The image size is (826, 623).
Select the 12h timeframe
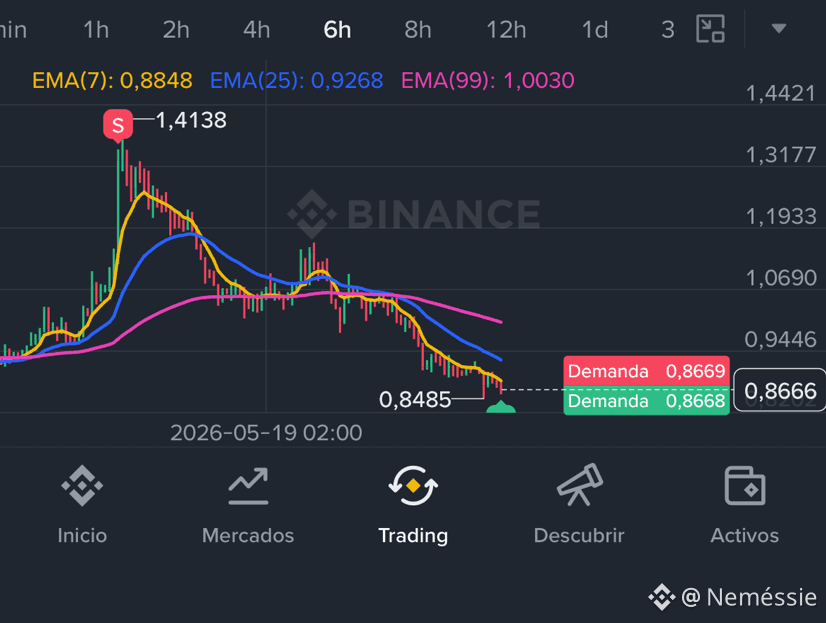point(506,29)
